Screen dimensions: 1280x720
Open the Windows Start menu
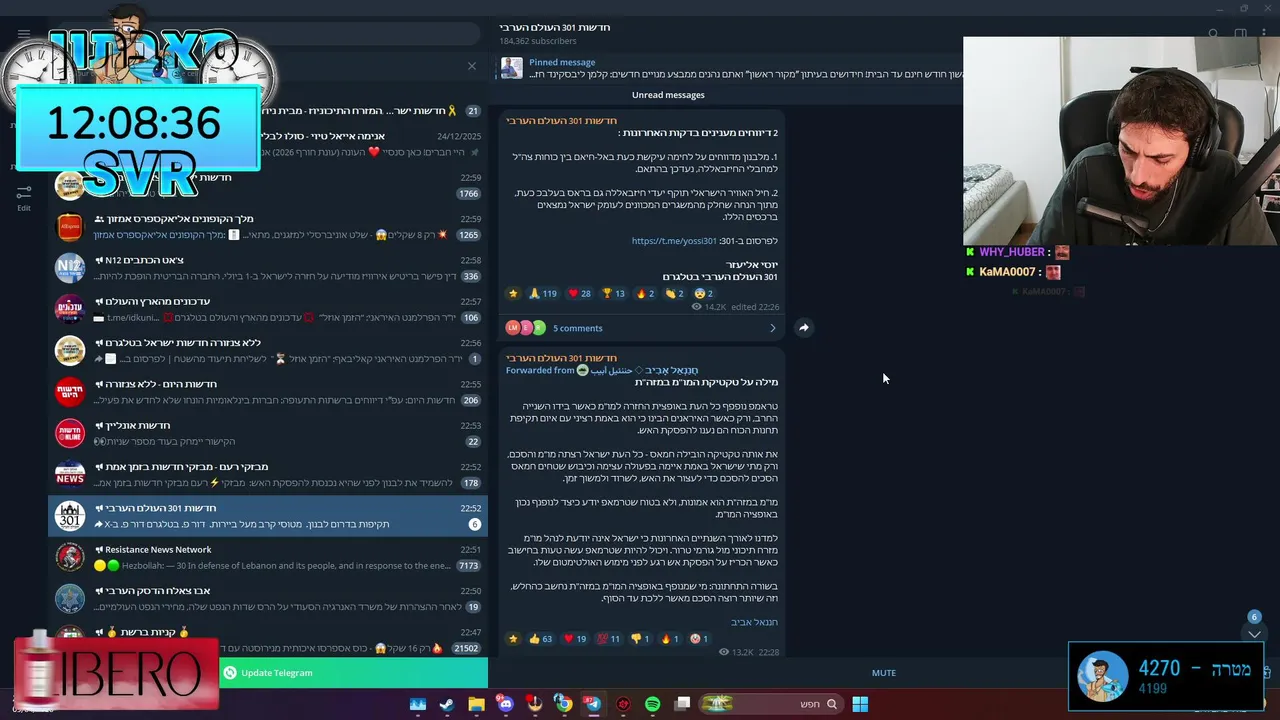tap(860, 704)
